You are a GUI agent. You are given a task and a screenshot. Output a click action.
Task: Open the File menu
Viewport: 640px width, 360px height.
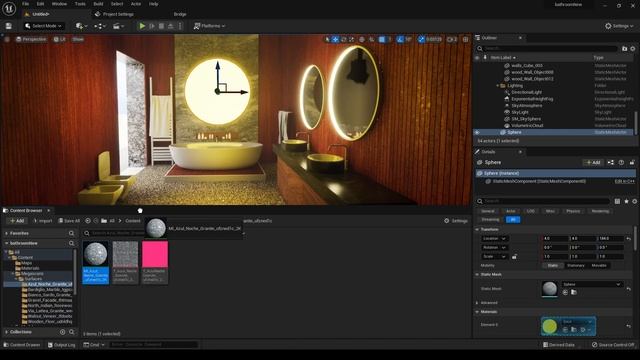click(25, 4)
